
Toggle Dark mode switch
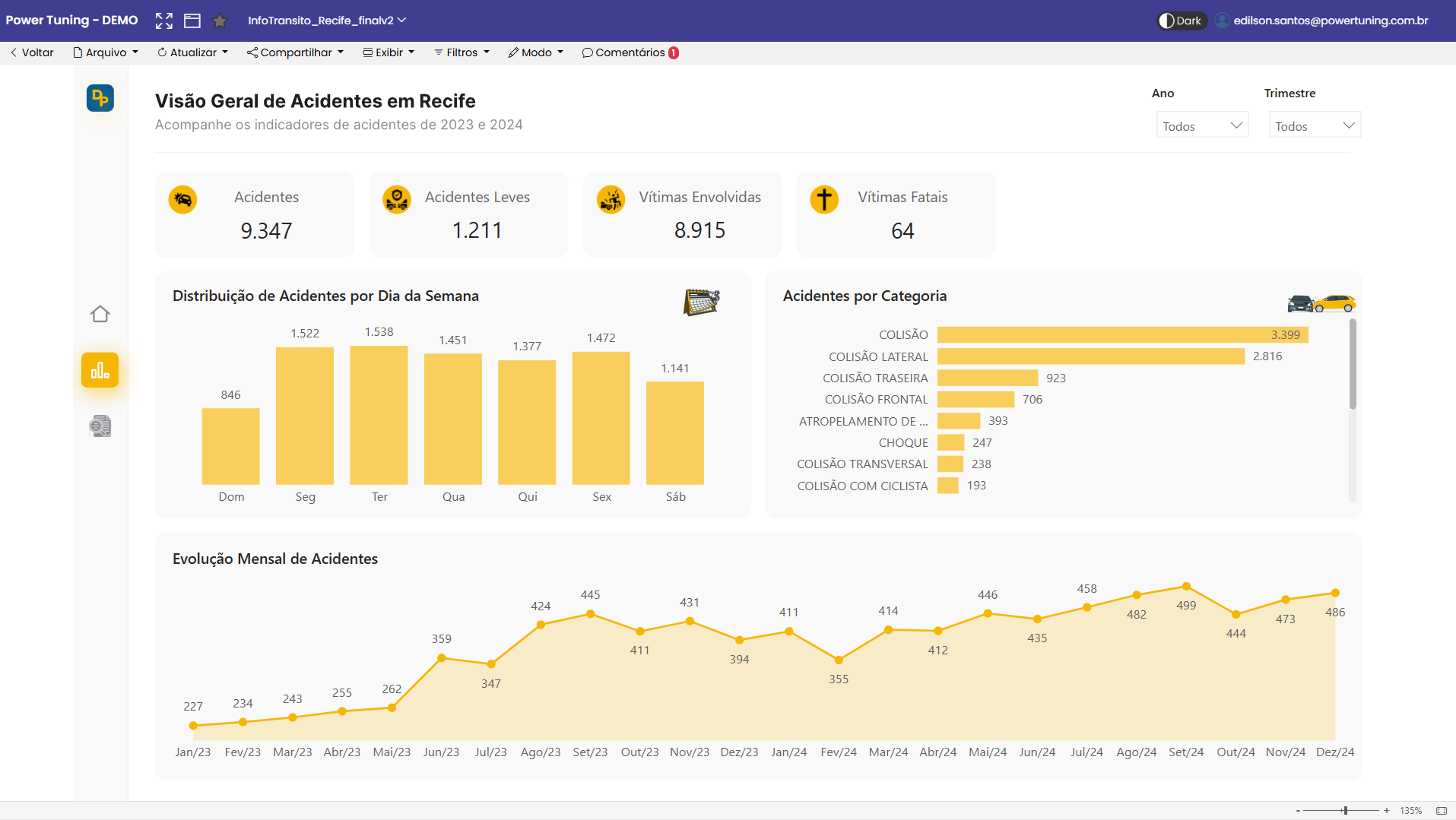point(1181,21)
